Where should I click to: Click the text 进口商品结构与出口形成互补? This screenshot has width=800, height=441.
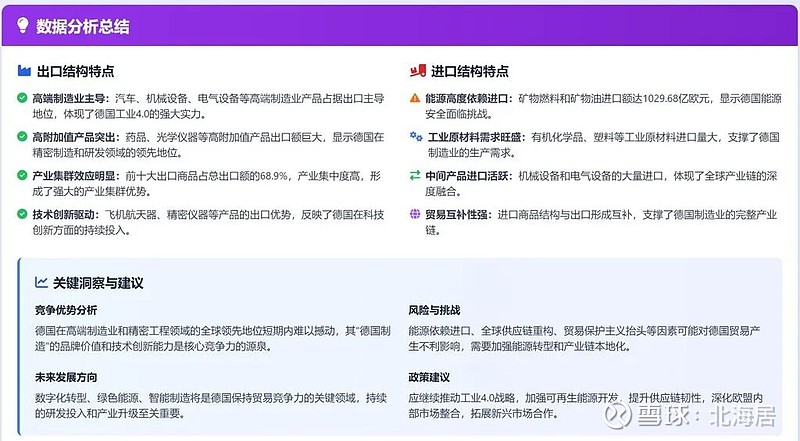pyautogui.click(x=565, y=215)
